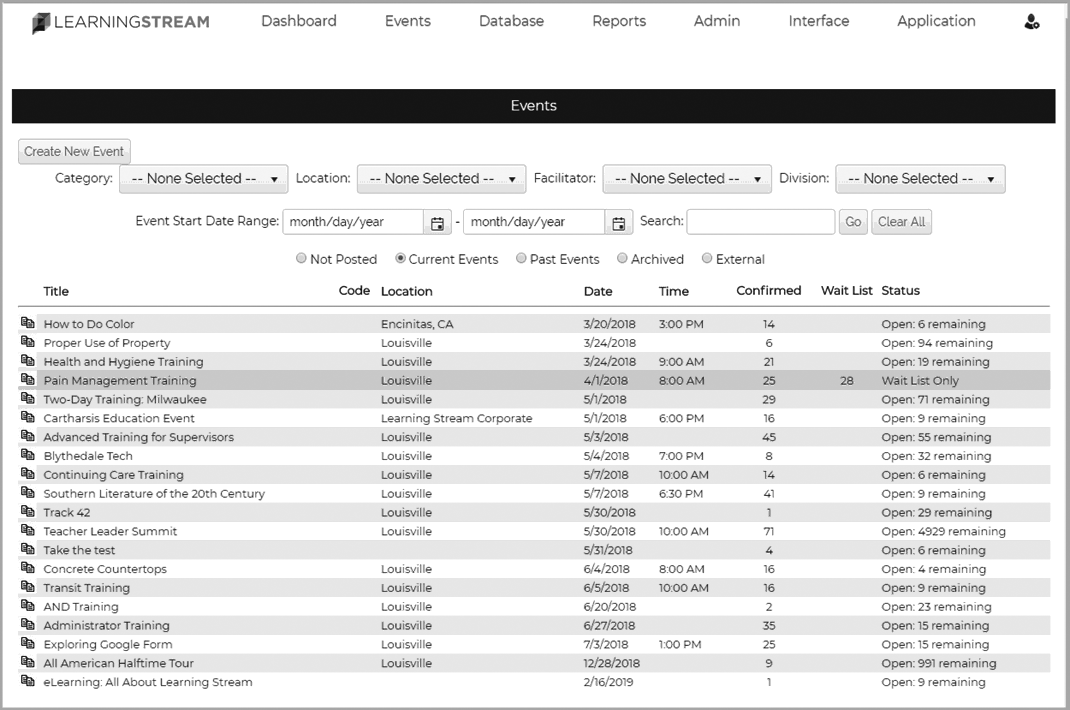Open the Events menu in top navigation
Image resolution: width=1070 pixels, height=710 pixels.
click(x=407, y=21)
